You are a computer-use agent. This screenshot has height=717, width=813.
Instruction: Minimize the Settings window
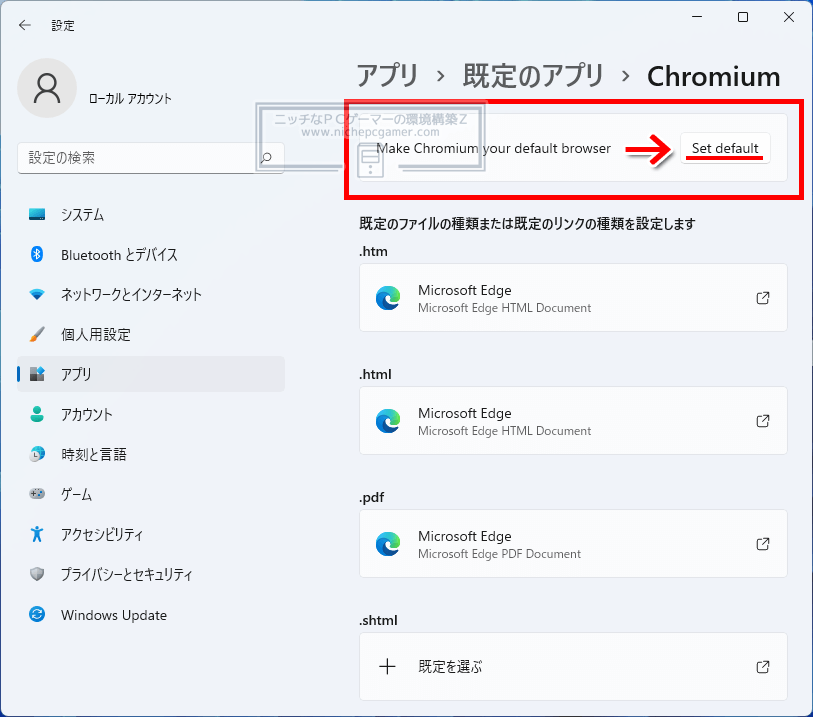(697, 17)
